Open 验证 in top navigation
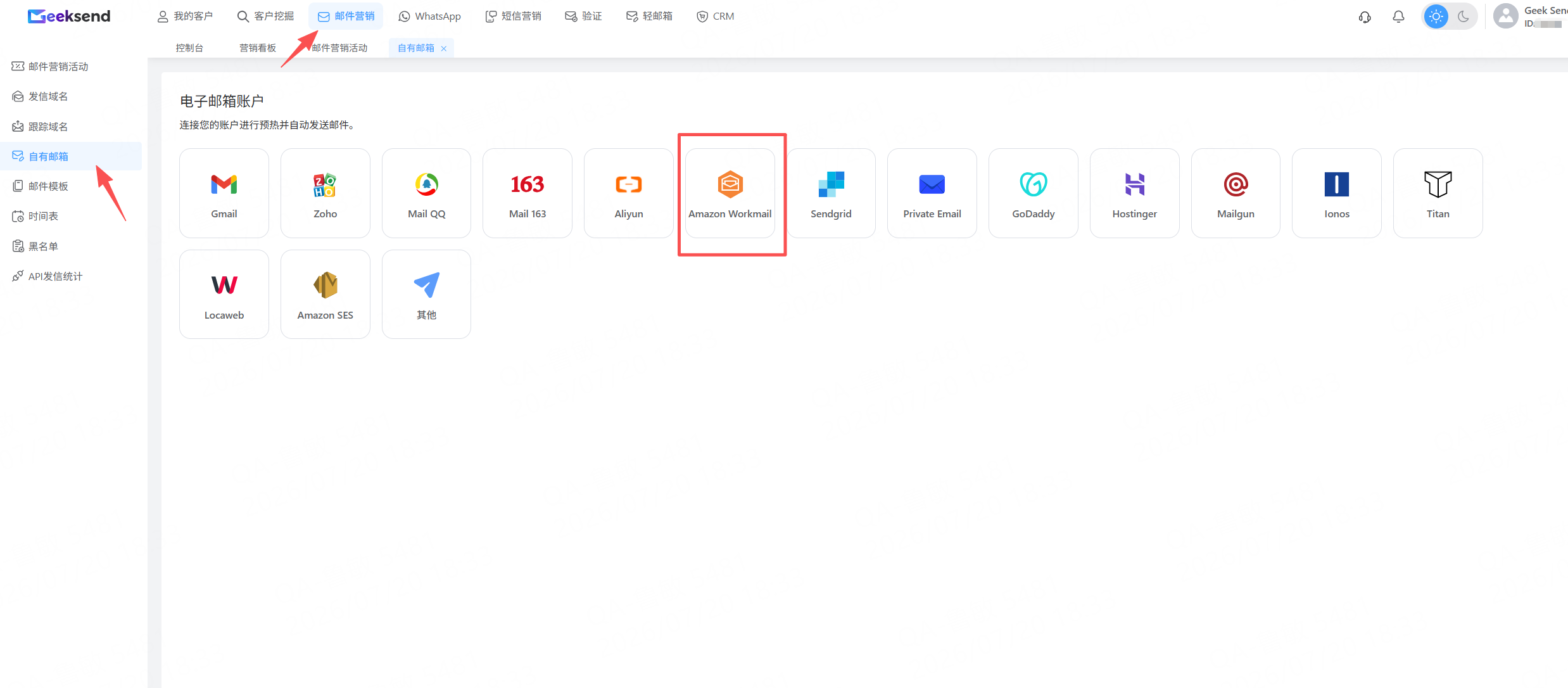The width and height of the screenshot is (1568, 688). (x=583, y=16)
